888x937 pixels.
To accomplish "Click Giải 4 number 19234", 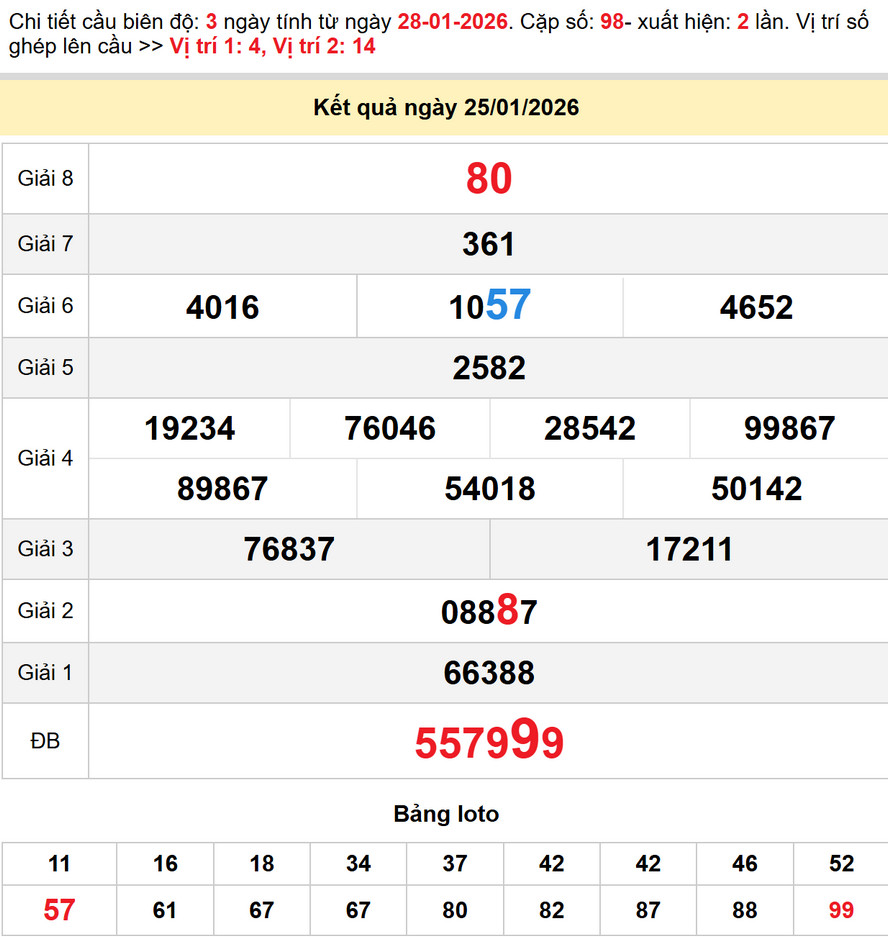I will click(189, 429).
